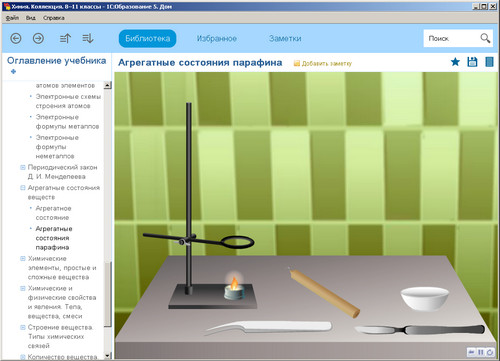Click the save floppy disk icon
The height and width of the screenshot is (361, 500).
click(x=472, y=62)
